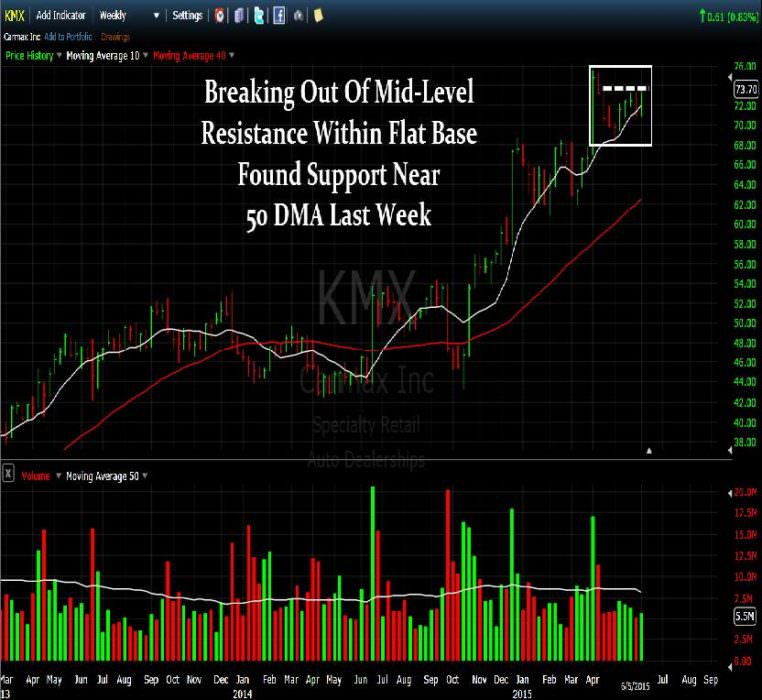Click the alarm clock alert icon
The width and height of the screenshot is (762, 700).
220,16
